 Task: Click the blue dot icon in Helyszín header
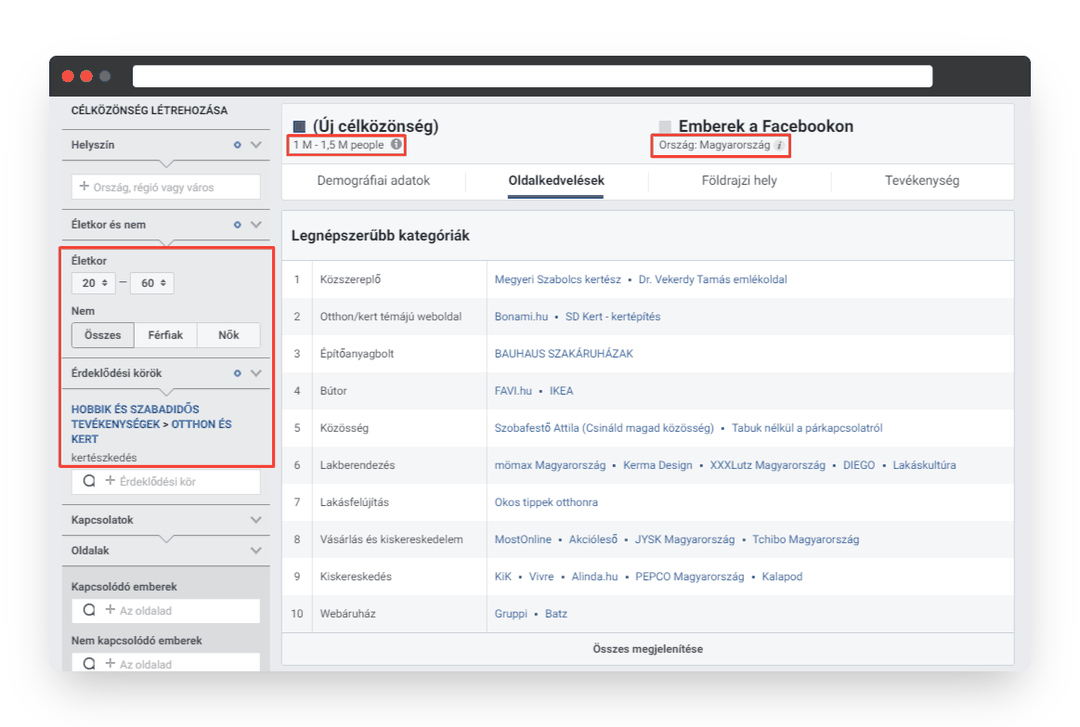[x=237, y=145]
